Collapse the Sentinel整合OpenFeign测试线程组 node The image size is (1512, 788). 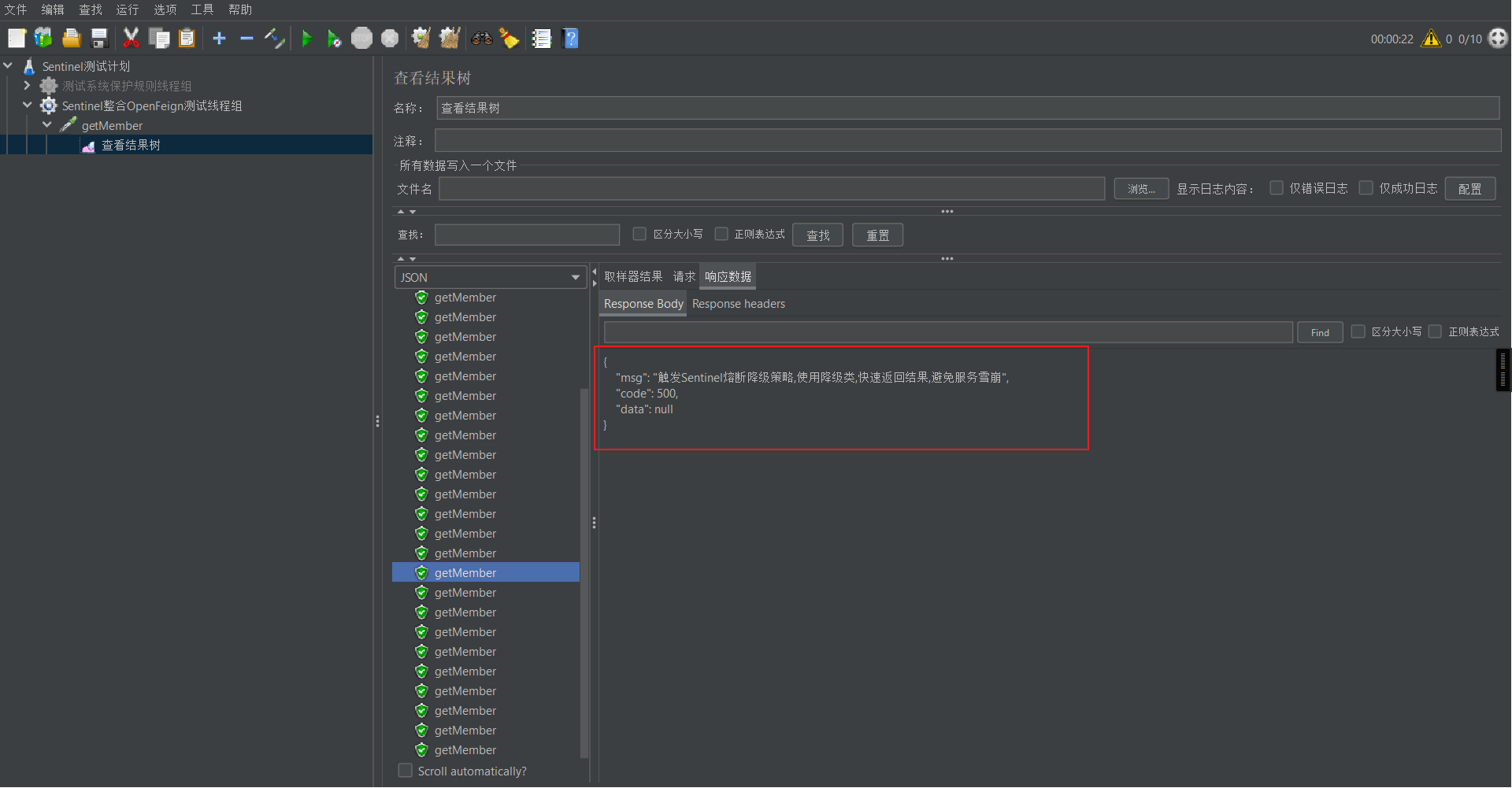coord(28,105)
